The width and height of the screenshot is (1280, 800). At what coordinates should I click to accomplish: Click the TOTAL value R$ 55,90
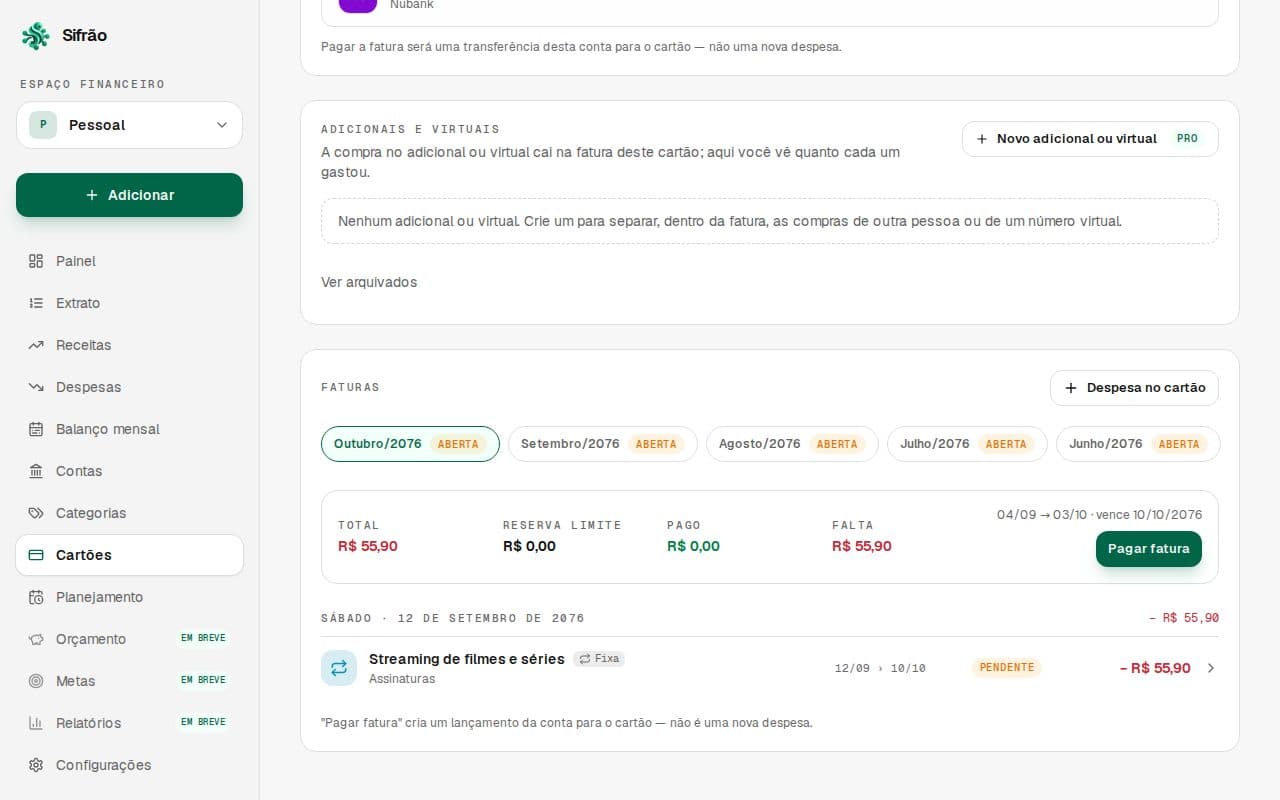coord(368,546)
